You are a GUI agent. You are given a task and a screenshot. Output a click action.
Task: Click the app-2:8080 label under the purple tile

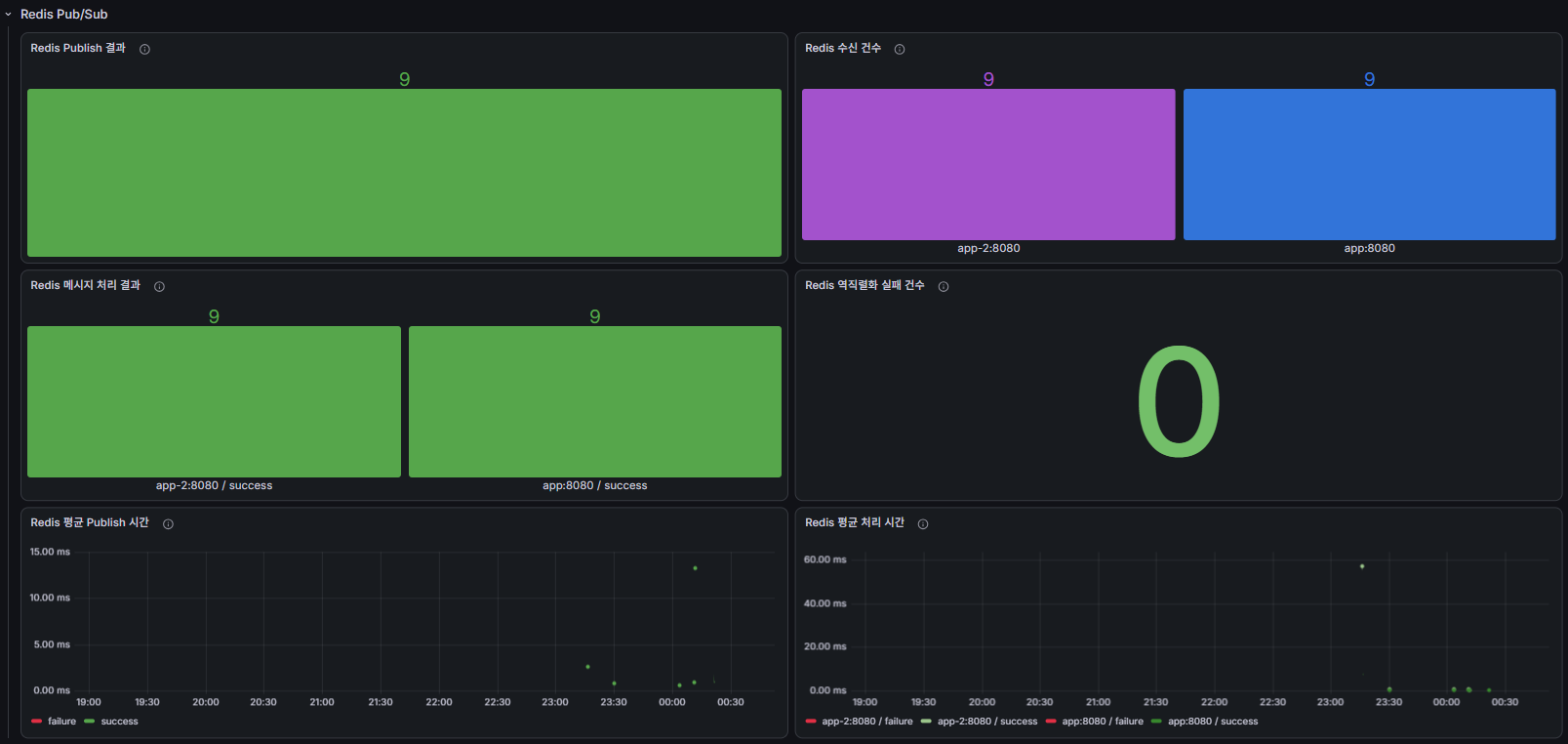988,248
